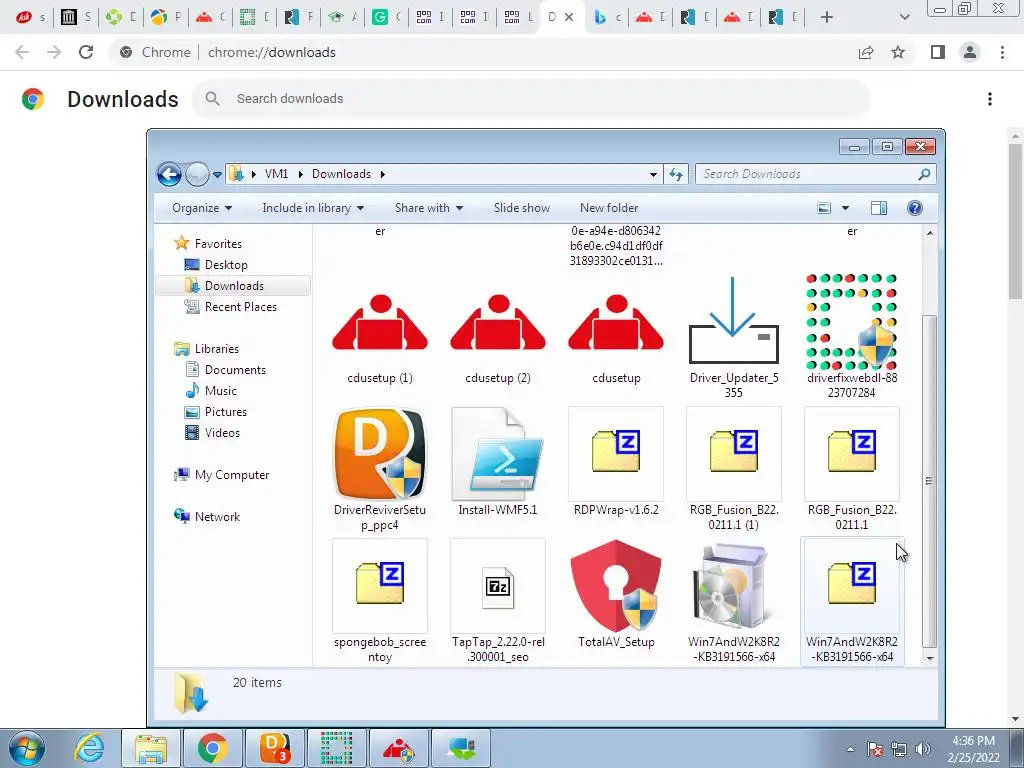
Task: Select Downloads in Favorites sidebar
Action: (x=234, y=286)
